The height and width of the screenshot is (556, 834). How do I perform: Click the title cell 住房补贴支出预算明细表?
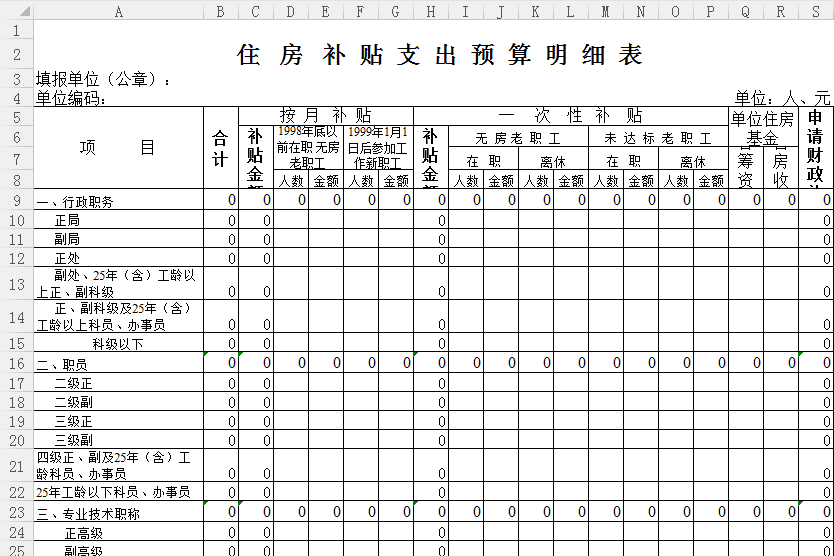(440, 55)
